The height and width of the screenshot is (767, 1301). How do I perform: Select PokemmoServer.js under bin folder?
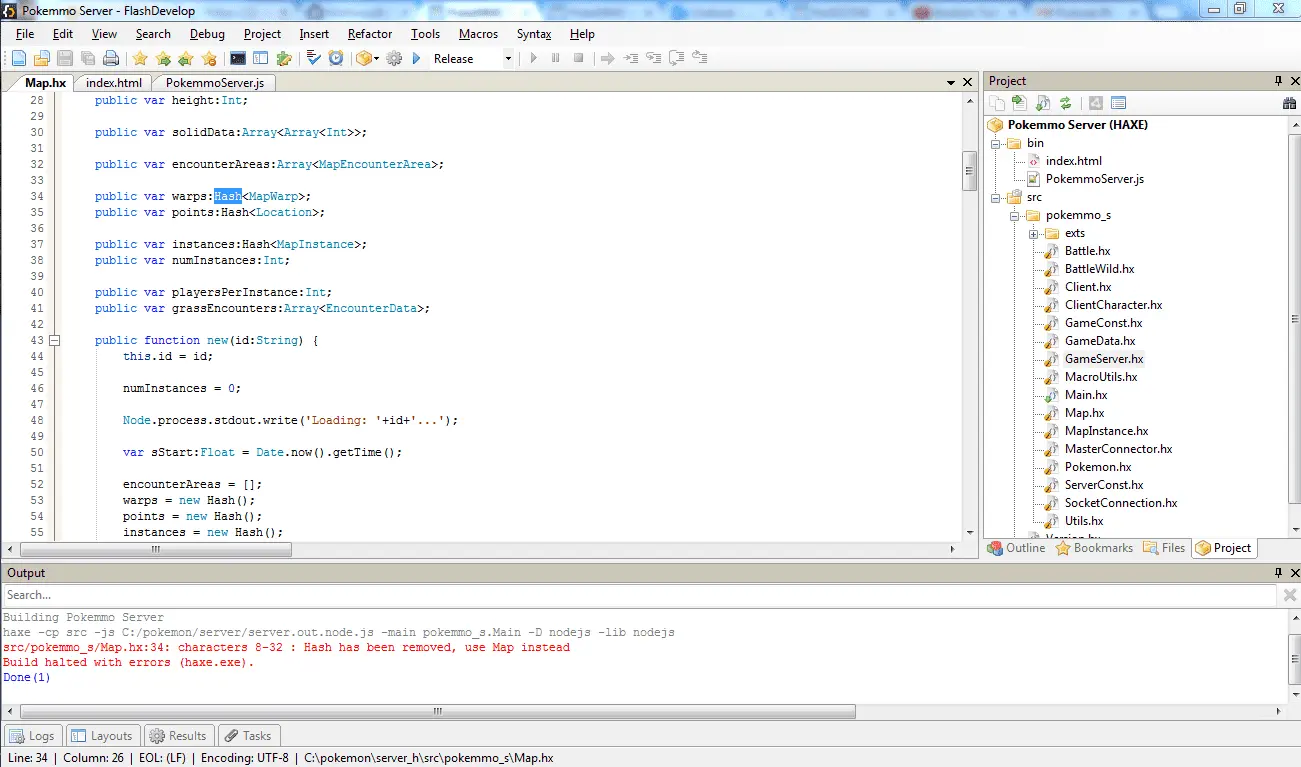[1094, 179]
